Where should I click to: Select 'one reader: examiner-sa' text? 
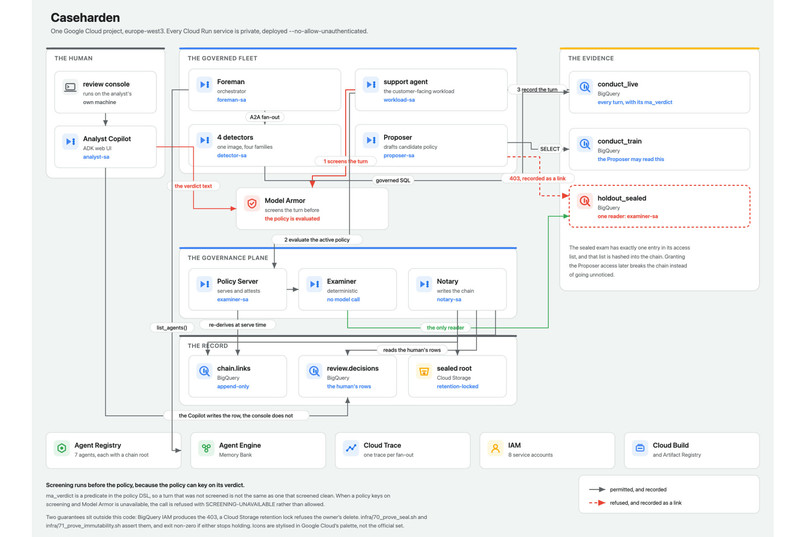pos(628,216)
